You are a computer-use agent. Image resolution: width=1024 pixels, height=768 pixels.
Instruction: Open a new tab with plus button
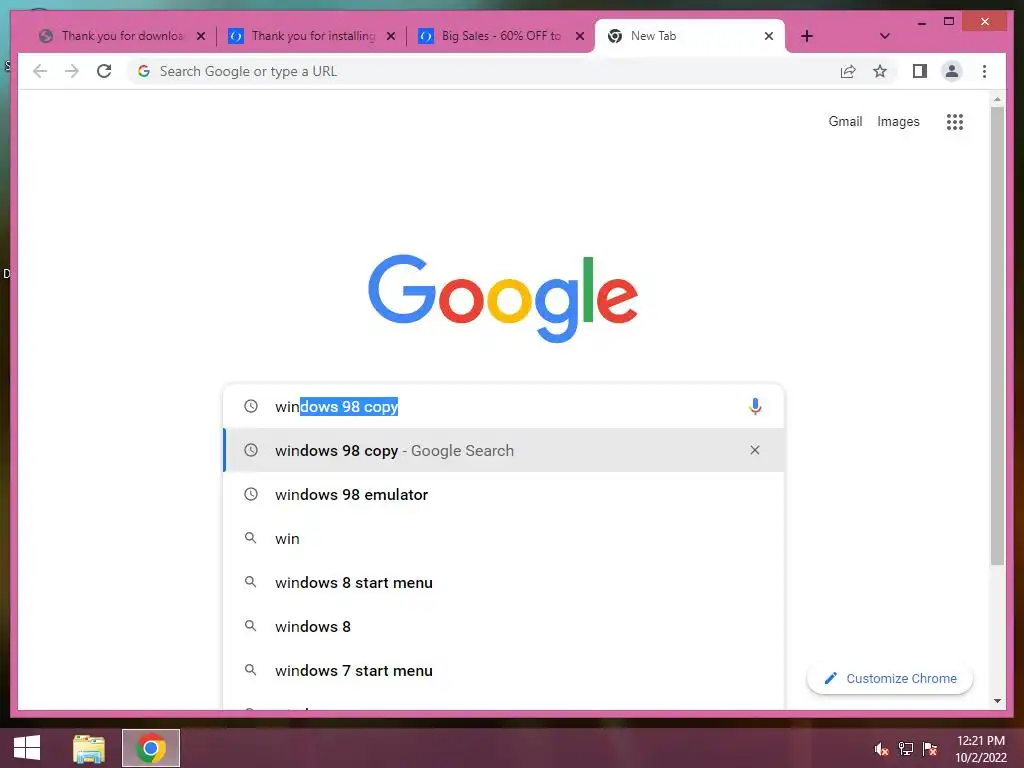(807, 36)
